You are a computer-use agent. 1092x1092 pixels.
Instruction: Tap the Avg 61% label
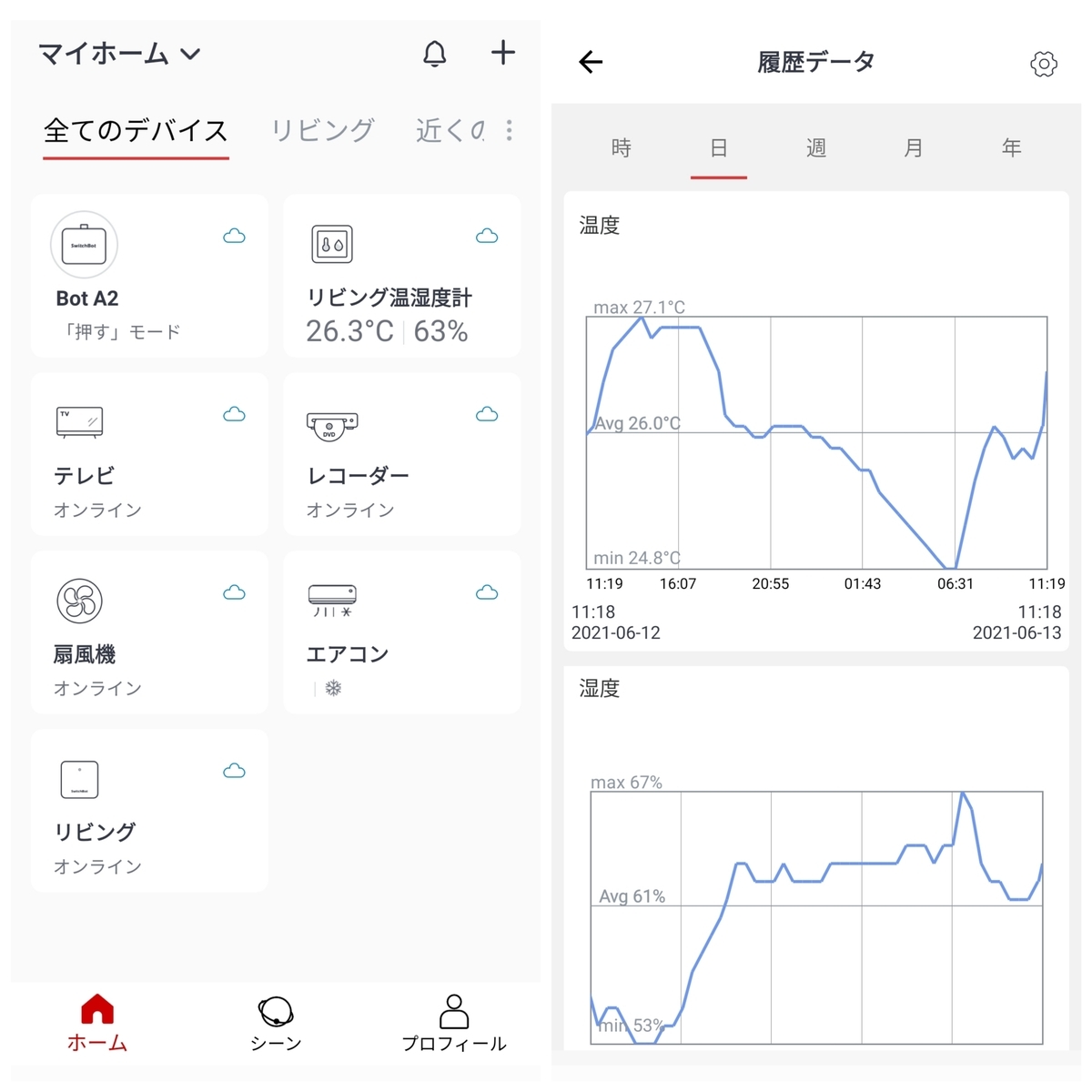[x=632, y=896]
